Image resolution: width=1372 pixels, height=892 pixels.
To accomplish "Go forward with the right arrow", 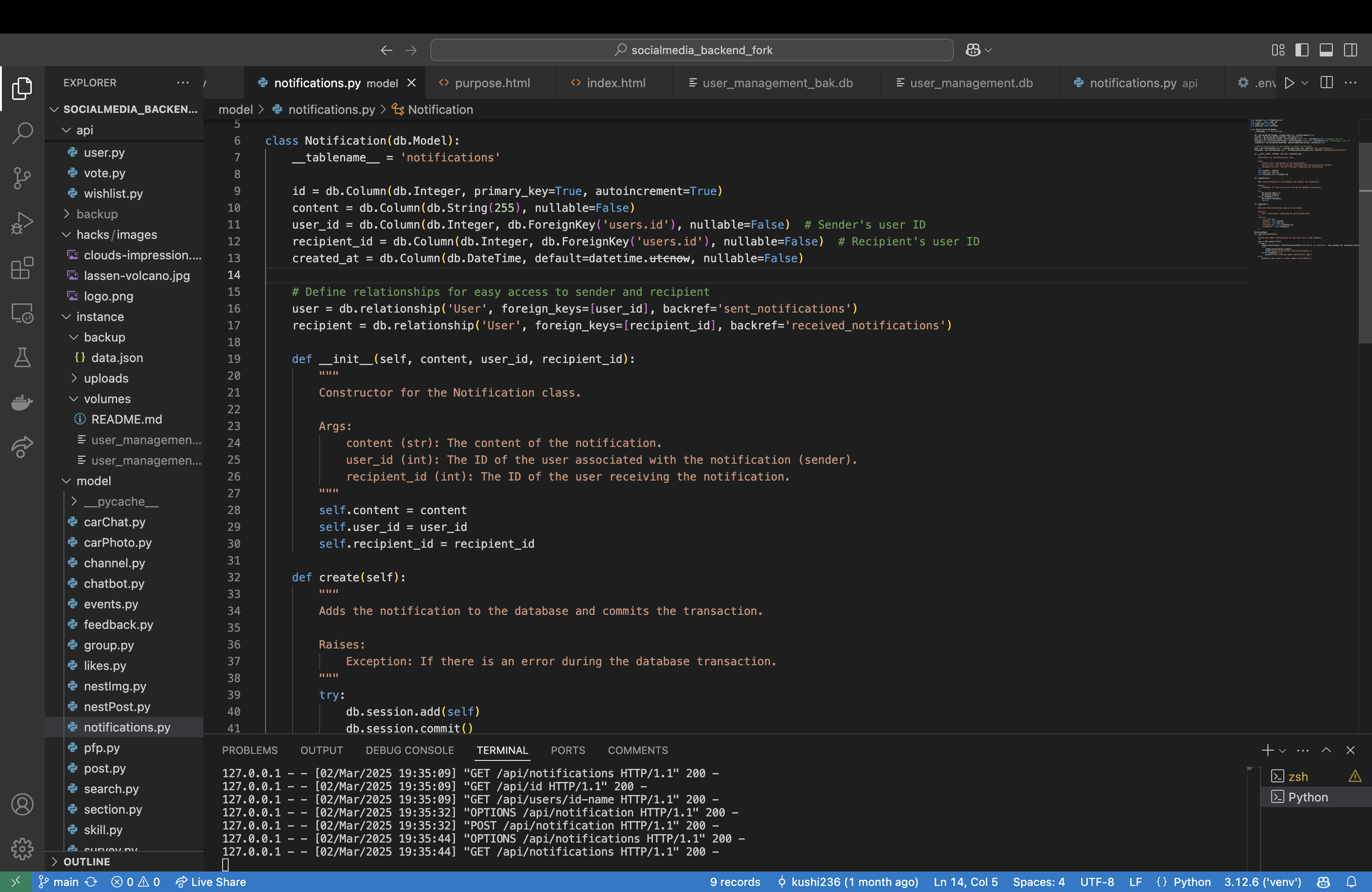I will (411, 50).
